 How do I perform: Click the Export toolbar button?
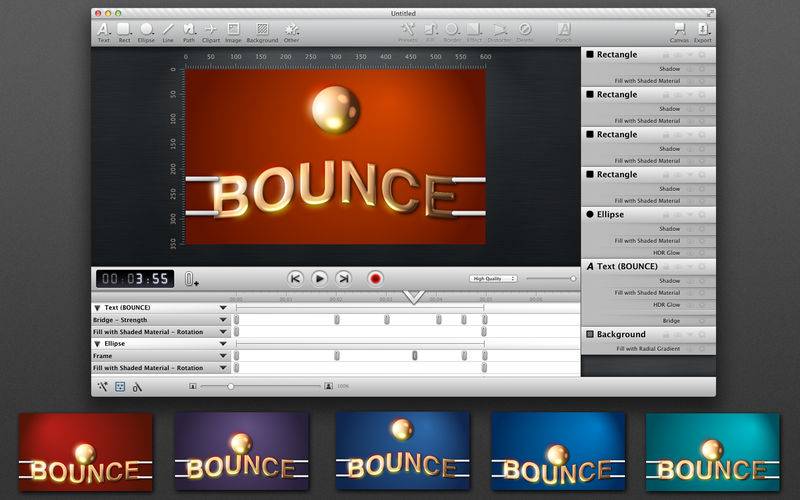click(703, 30)
